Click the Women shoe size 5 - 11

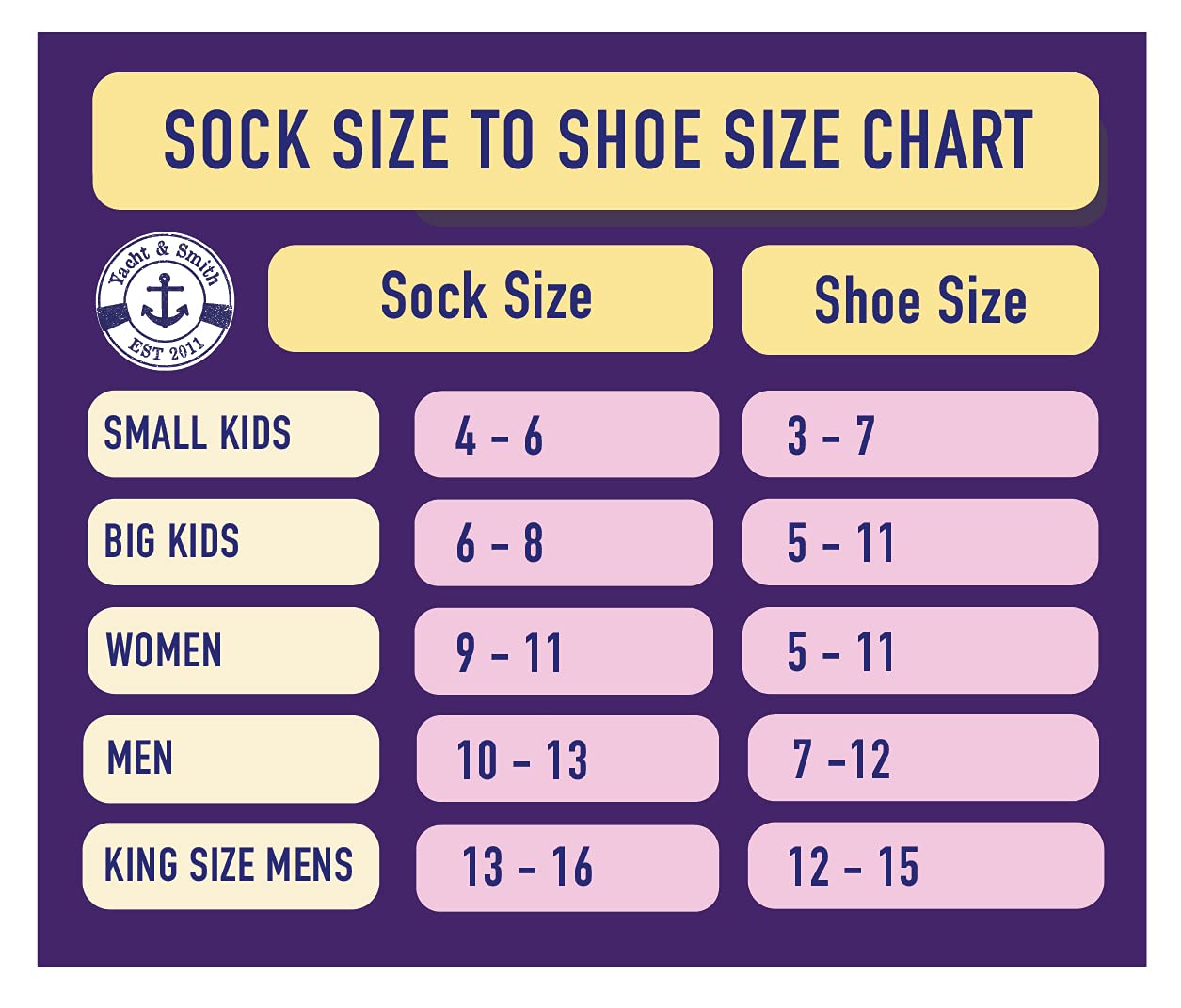(x=919, y=650)
